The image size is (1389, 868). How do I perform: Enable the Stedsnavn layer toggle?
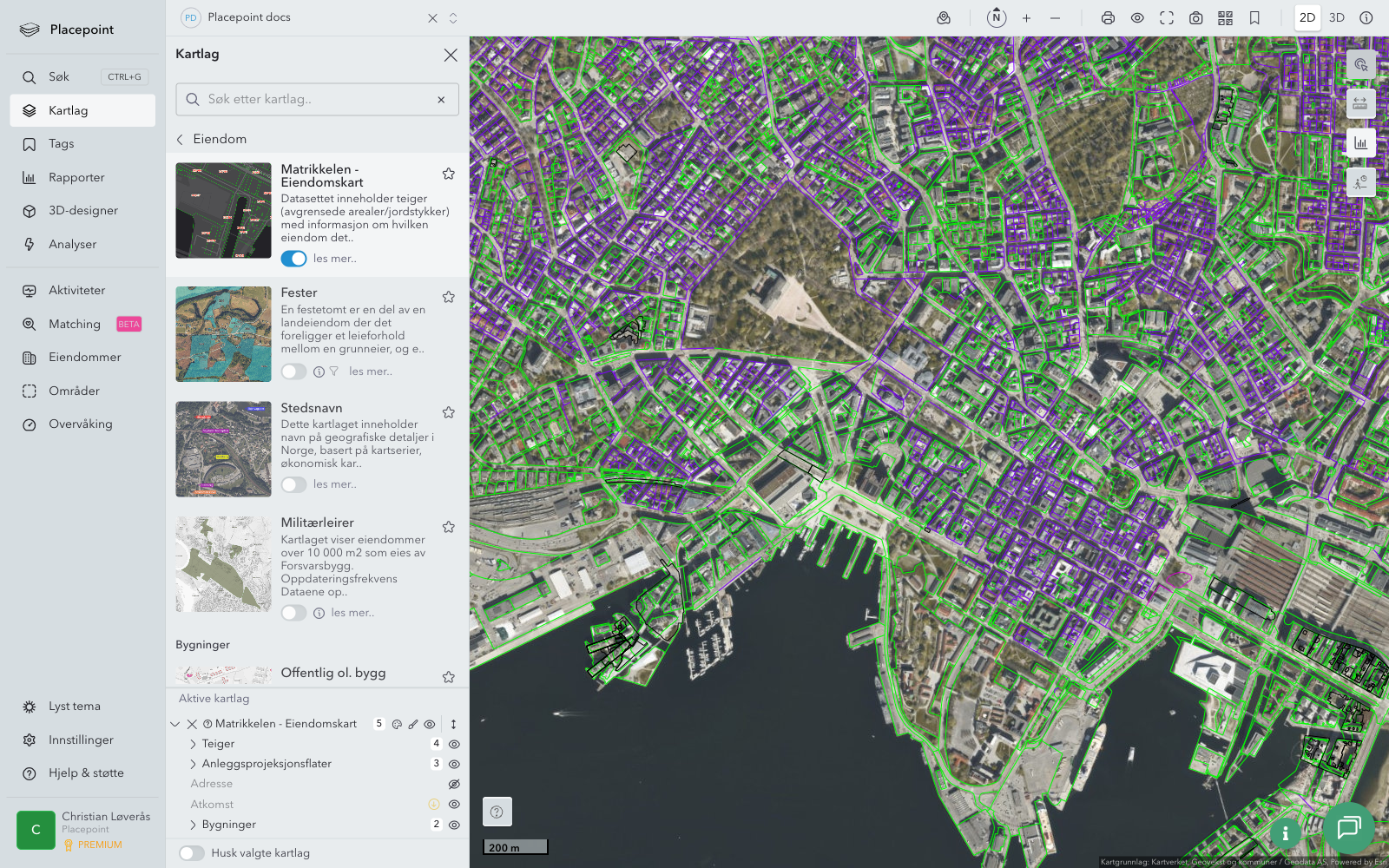coord(293,484)
